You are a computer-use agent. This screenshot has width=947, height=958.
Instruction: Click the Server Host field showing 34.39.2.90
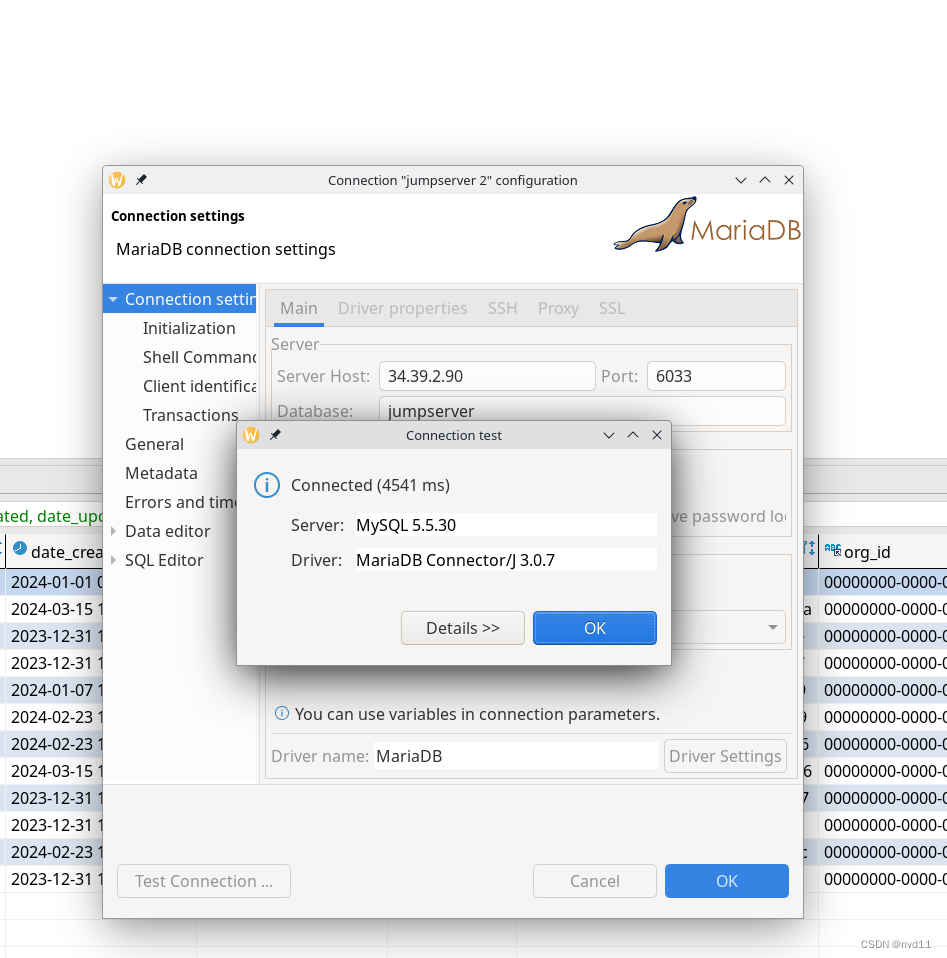coord(487,376)
